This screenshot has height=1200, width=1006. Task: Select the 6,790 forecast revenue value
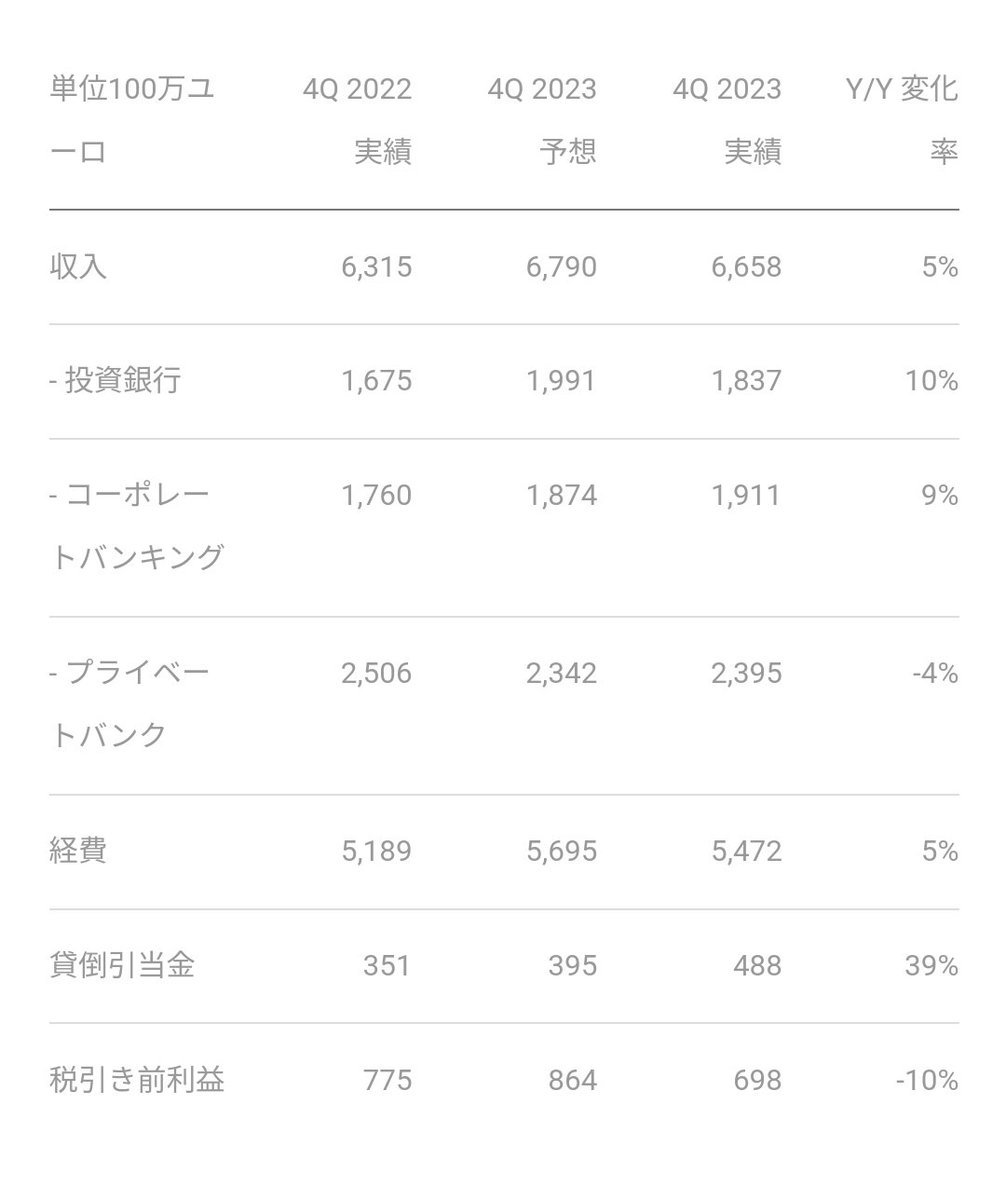tap(561, 267)
